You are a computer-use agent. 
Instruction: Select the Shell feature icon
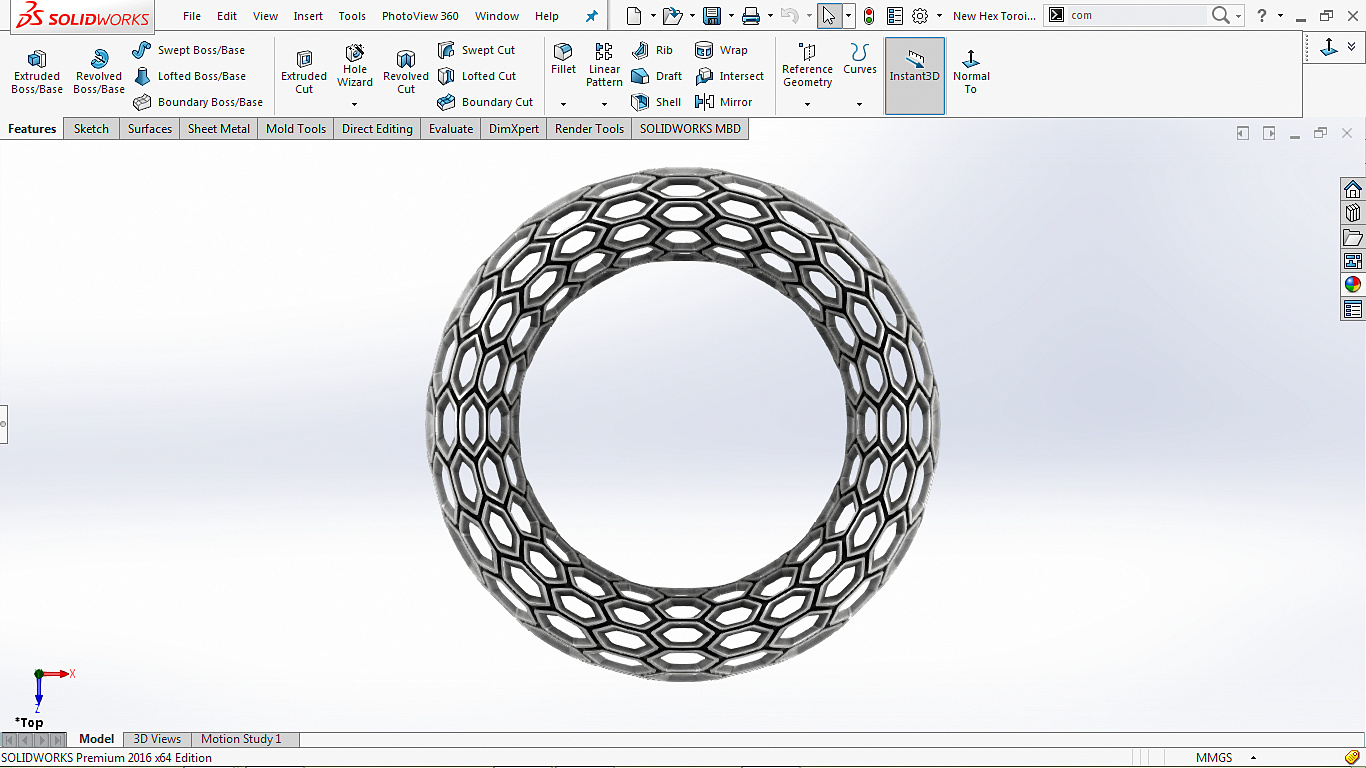(x=641, y=102)
